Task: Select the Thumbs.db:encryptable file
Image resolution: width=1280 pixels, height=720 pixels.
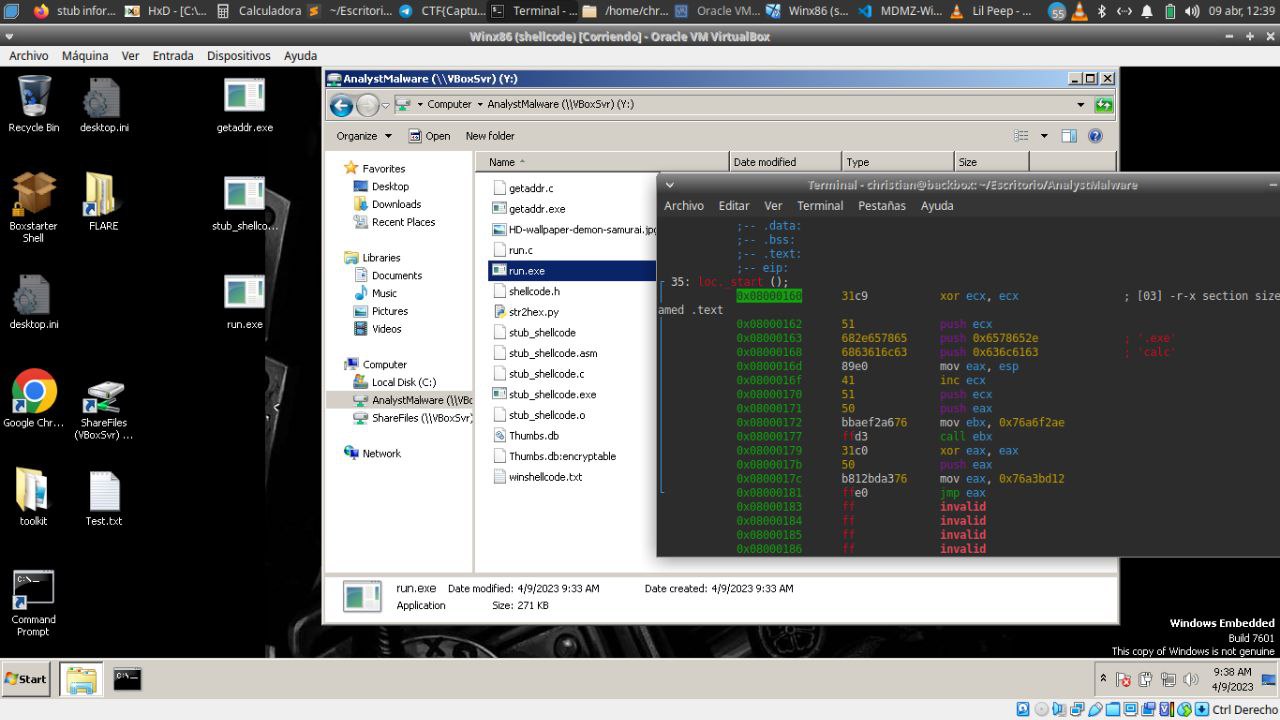Action: point(562,457)
